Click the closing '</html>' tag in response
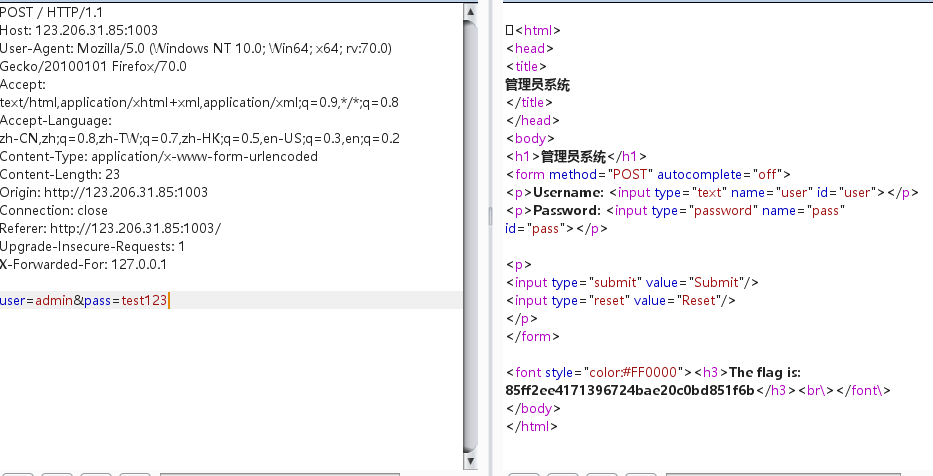This screenshot has height=476, width=933. (x=532, y=427)
